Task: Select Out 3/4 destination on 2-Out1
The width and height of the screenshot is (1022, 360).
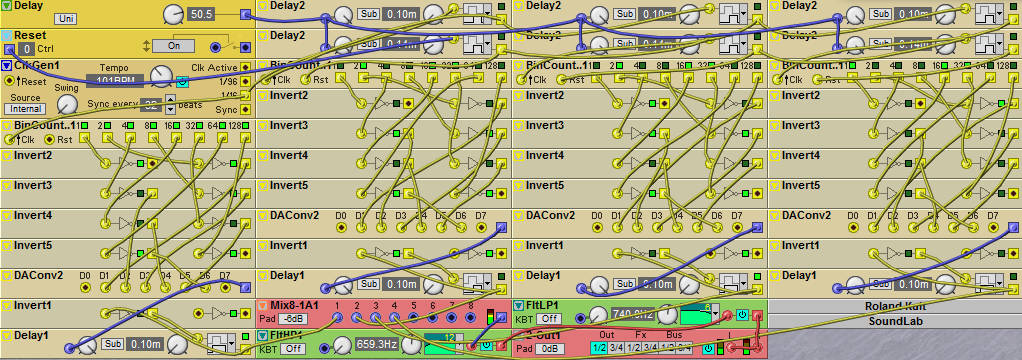Action: pyautogui.click(x=616, y=348)
